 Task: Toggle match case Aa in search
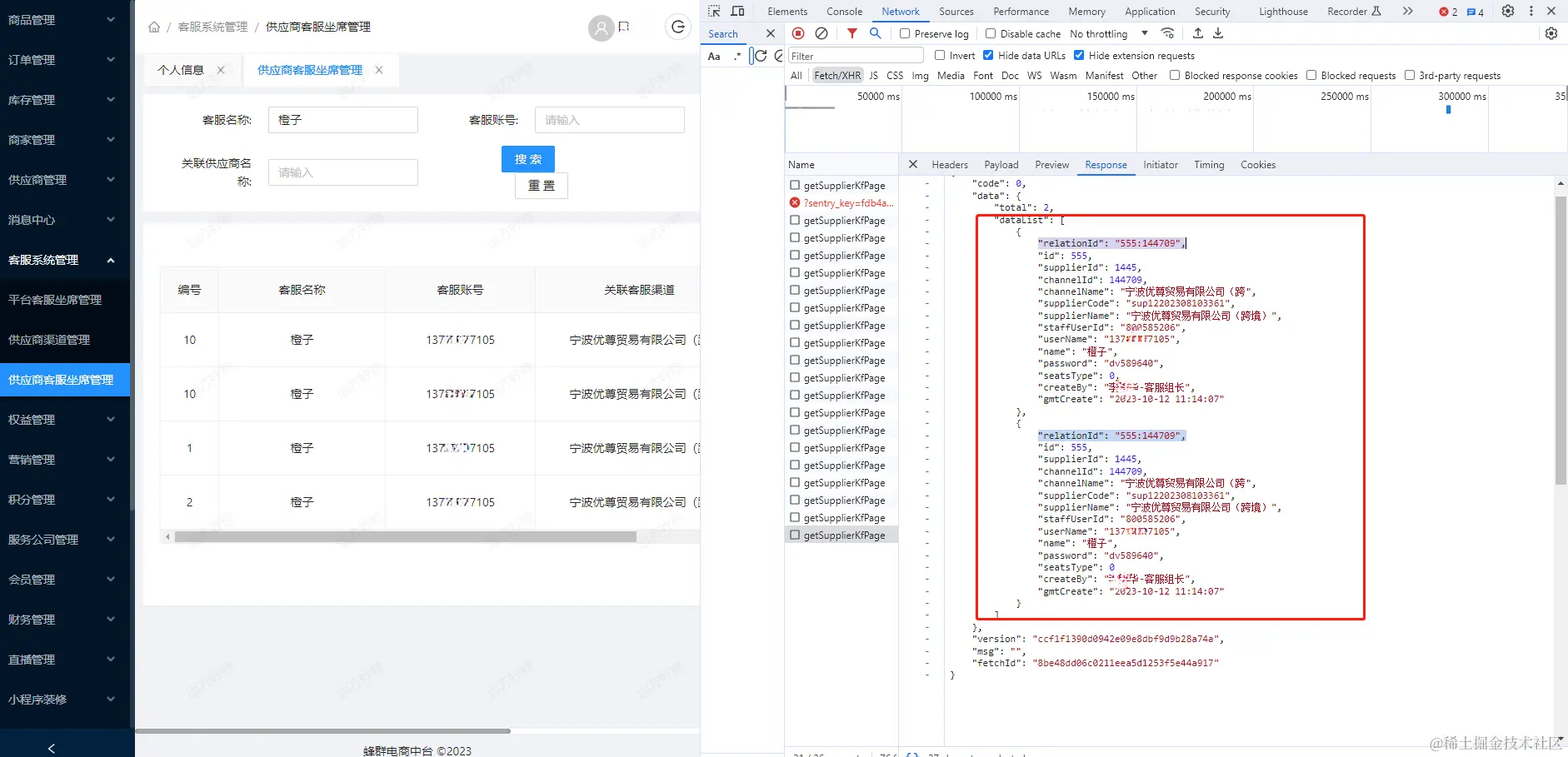[x=714, y=56]
